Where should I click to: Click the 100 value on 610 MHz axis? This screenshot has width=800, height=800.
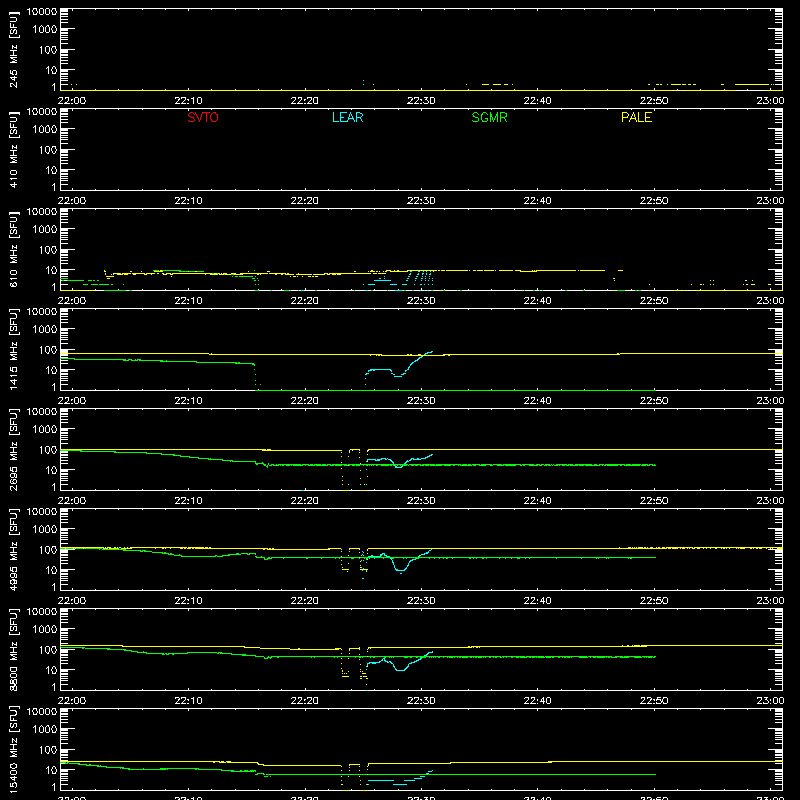pyautogui.click(x=47, y=250)
